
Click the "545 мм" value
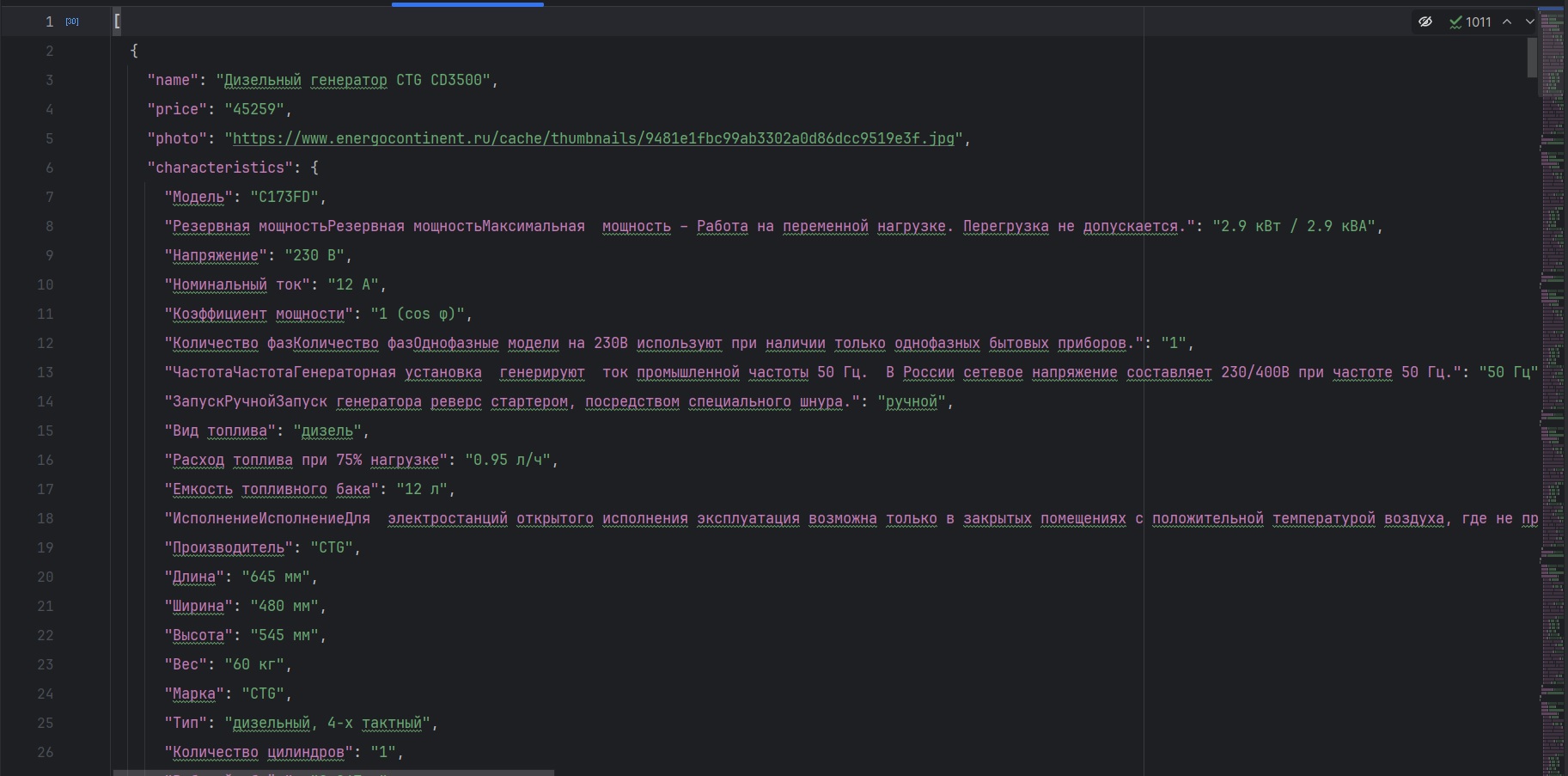[284, 635]
